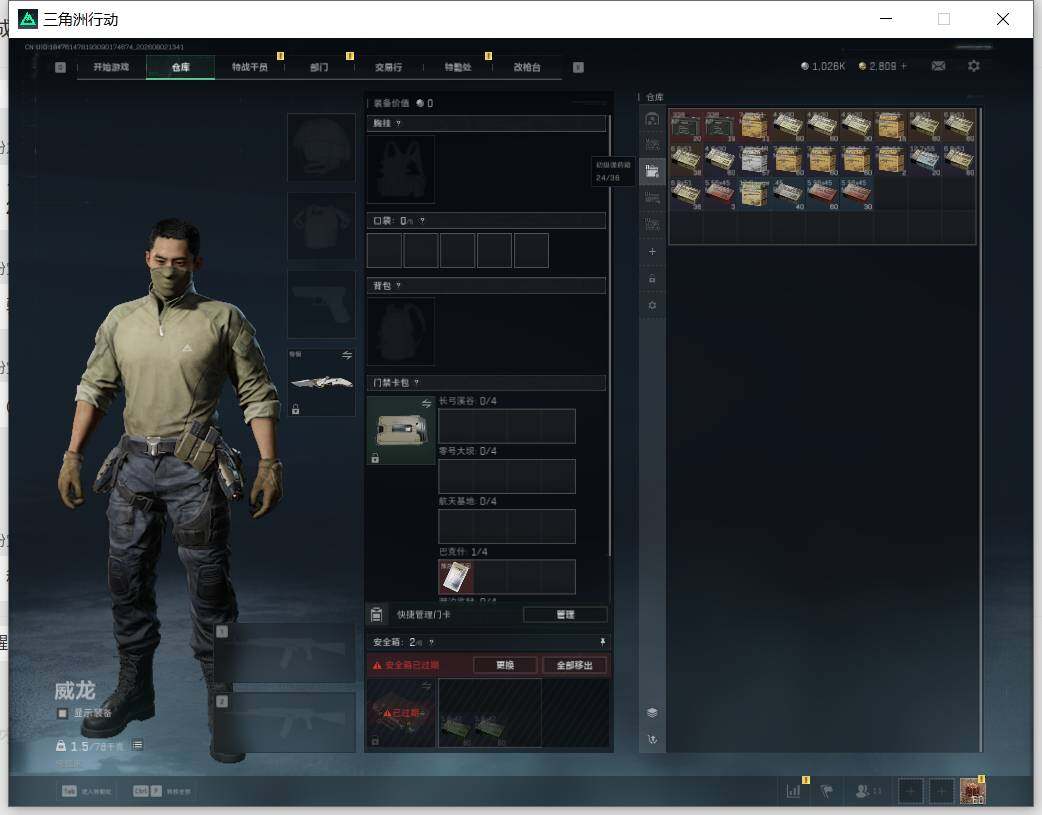Click the first empty pocket slot

[x=384, y=250]
